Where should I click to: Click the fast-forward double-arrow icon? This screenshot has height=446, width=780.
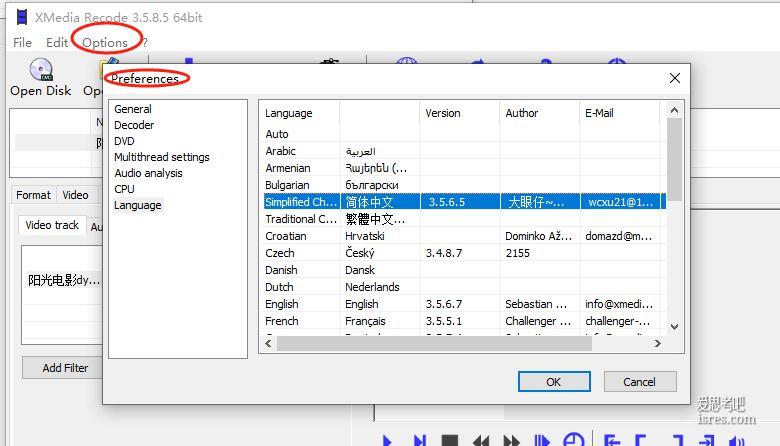(x=512, y=440)
